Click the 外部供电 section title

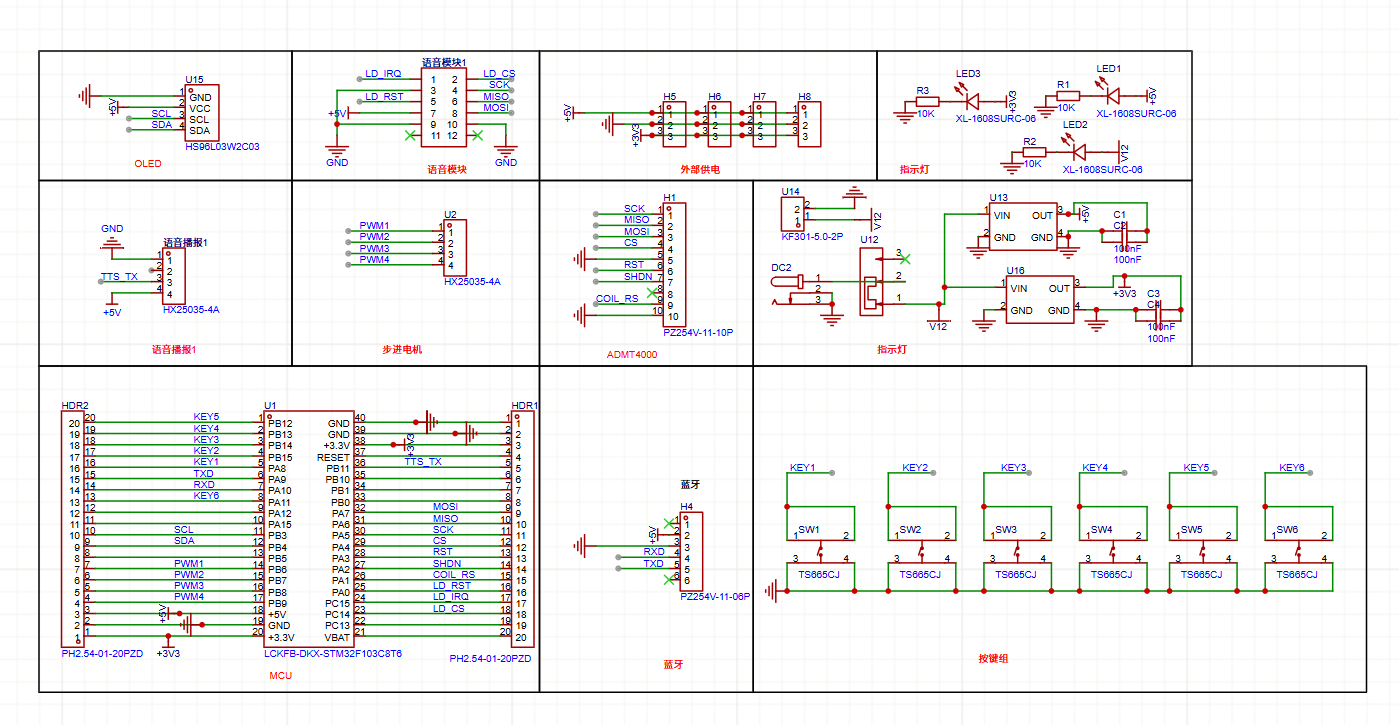point(700,170)
